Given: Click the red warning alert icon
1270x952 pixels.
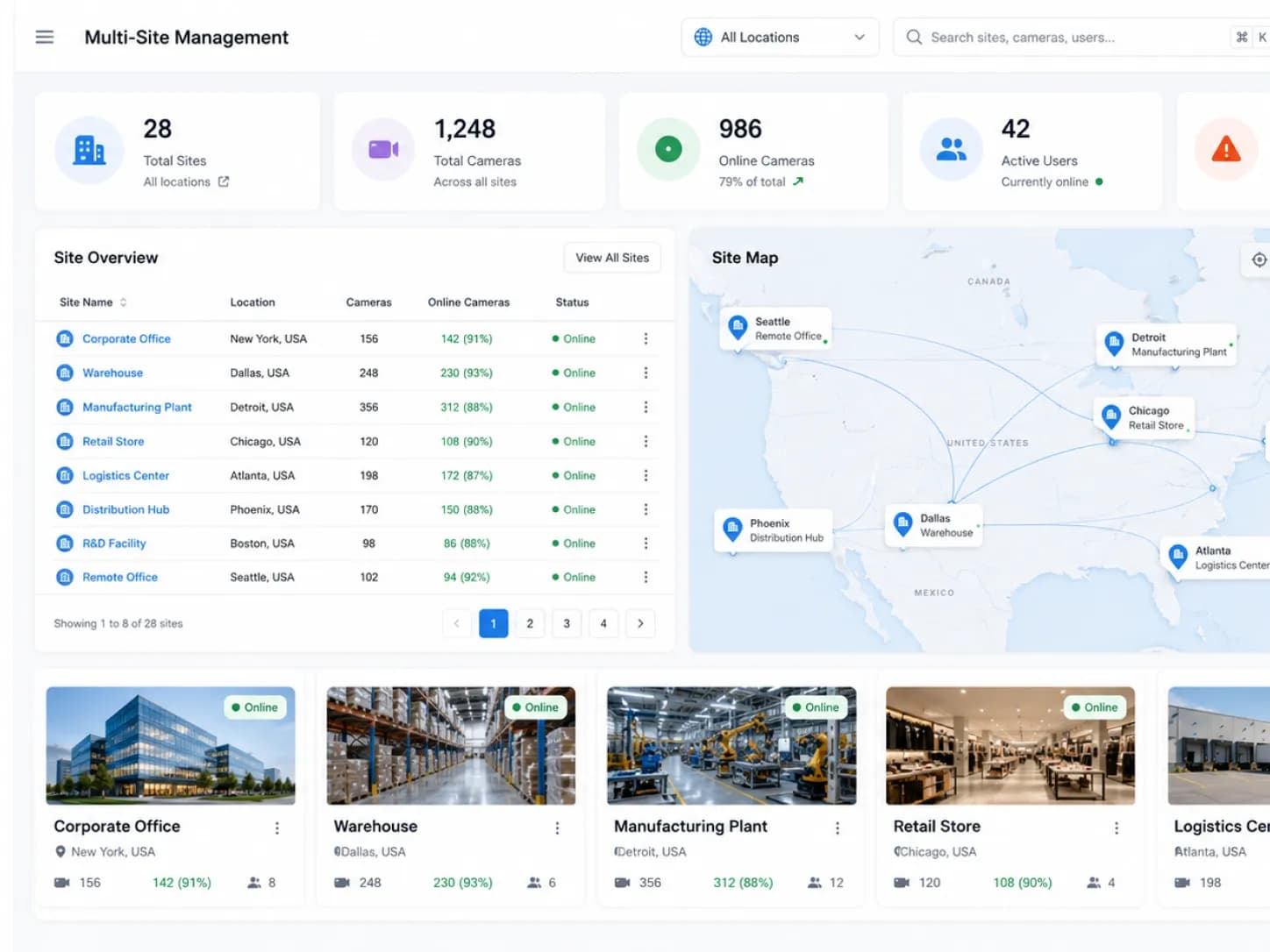Looking at the screenshot, I should pos(1226,149).
